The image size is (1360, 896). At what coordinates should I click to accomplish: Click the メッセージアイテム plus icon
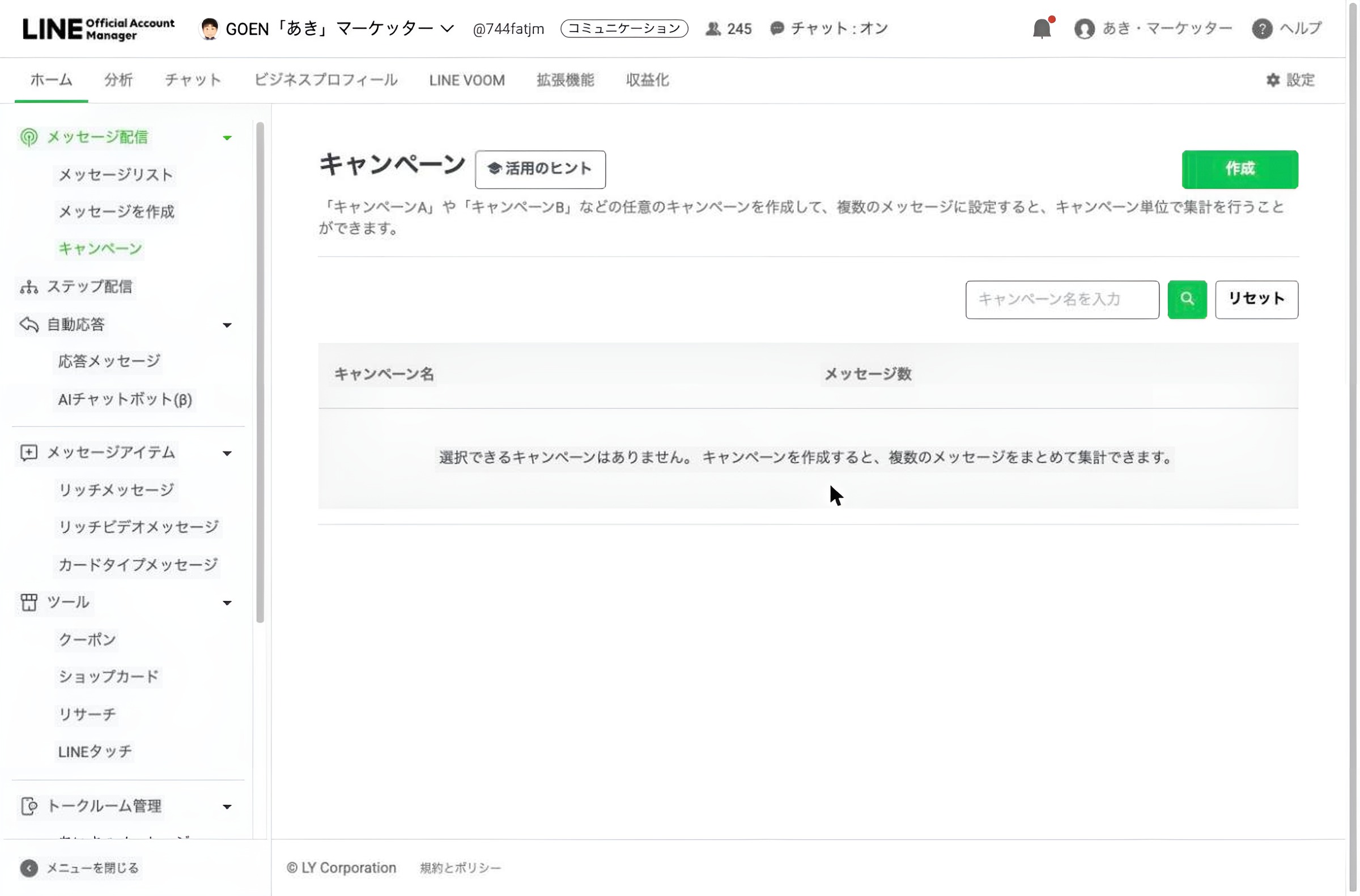(x=28, y=453)
